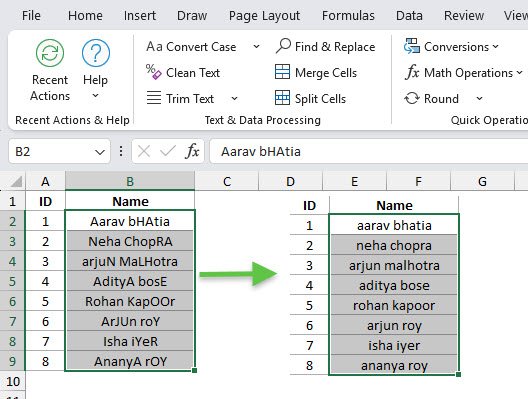The width and height of the screenshot is (528, 399).
Task: Open the Name Box dropdown arrow
Action: [x=100, y=152]
